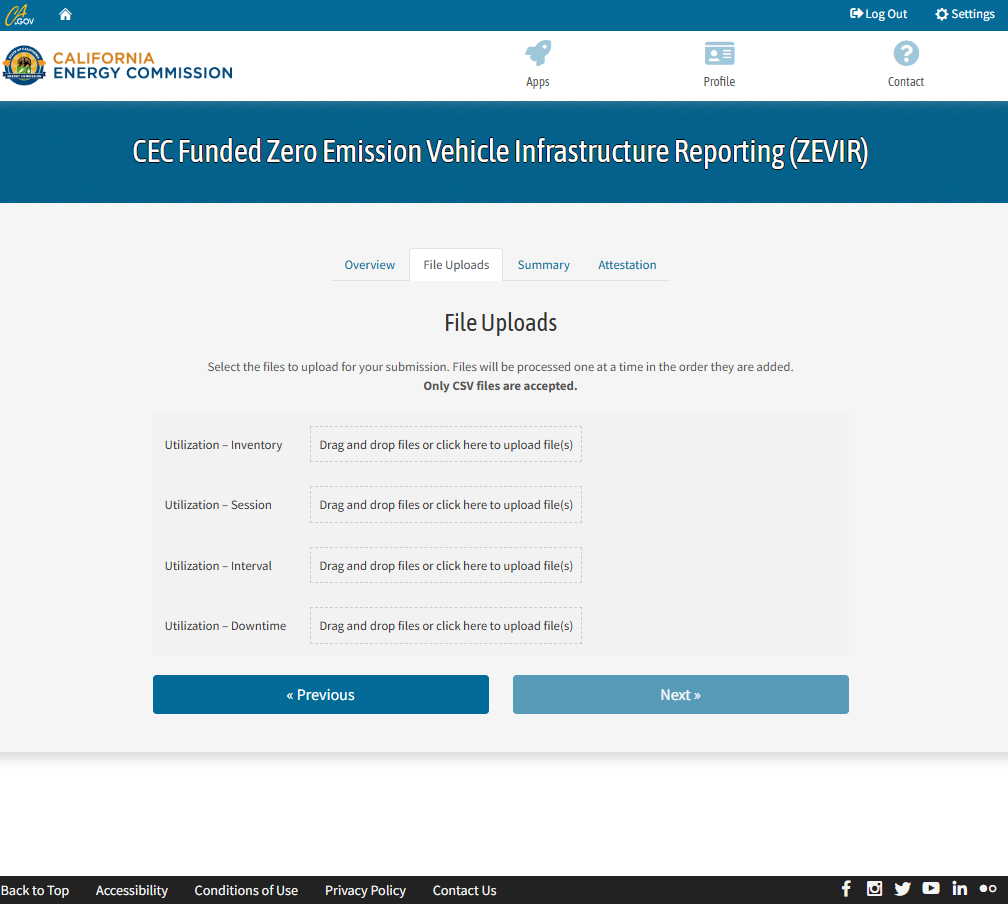Open LinkedIn via footer icon
The width and height of the screenshot is (1008, 904).
[959, 888]
